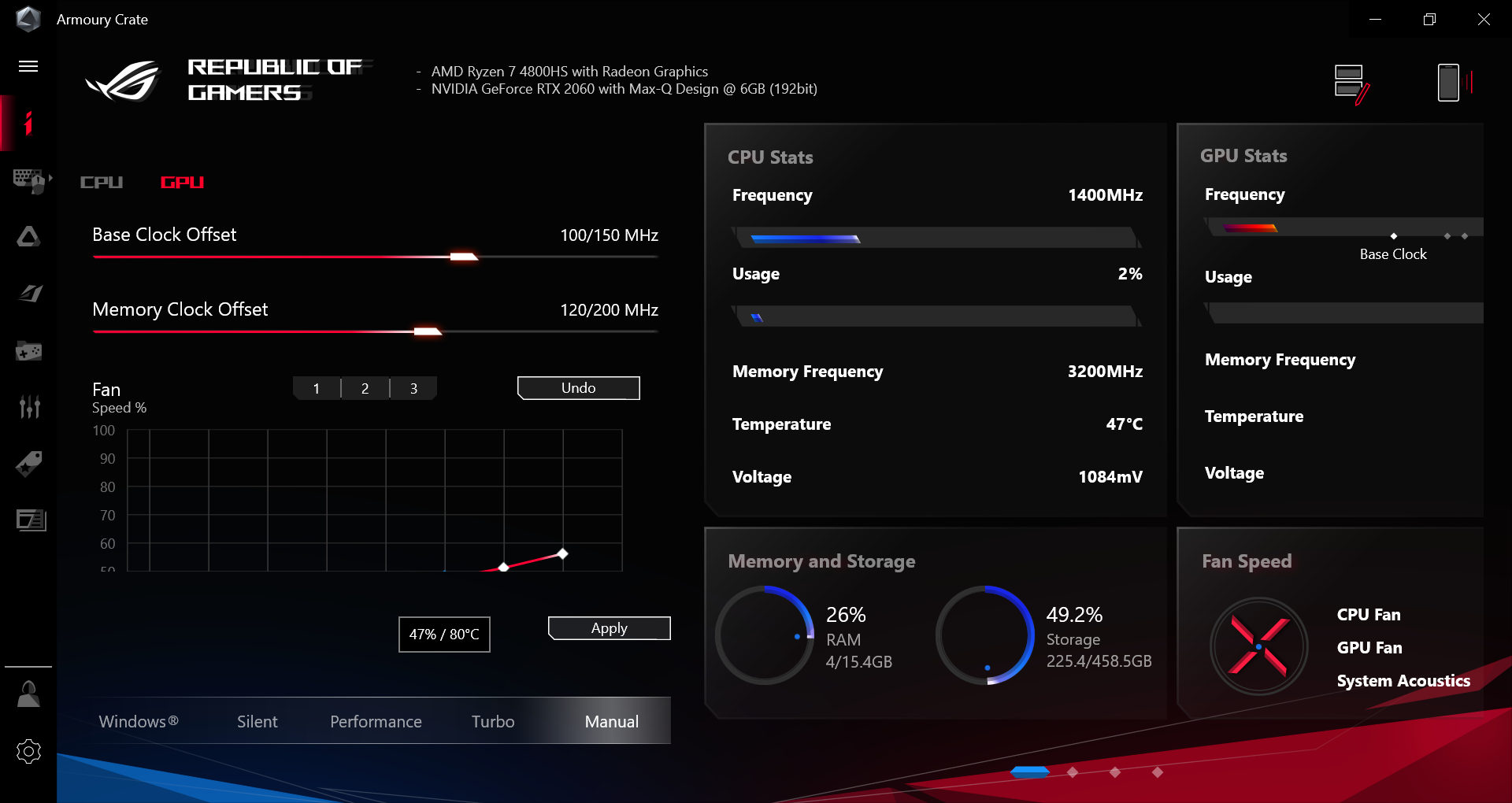
Task: Open the Settings gear in sidebar
Action: pos(28,752)
